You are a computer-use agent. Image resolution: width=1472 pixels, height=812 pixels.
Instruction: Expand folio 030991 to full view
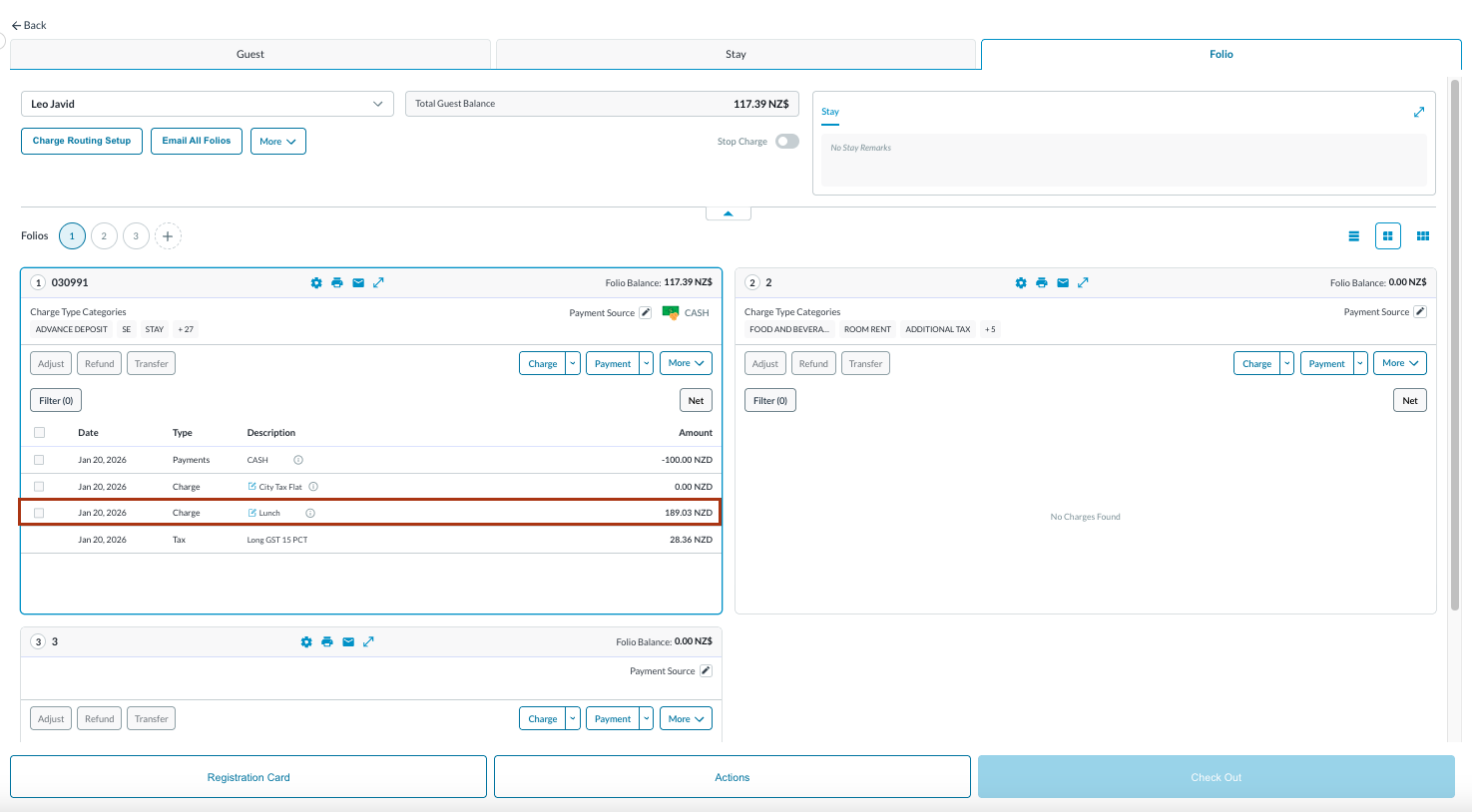[x=378, y=283]
